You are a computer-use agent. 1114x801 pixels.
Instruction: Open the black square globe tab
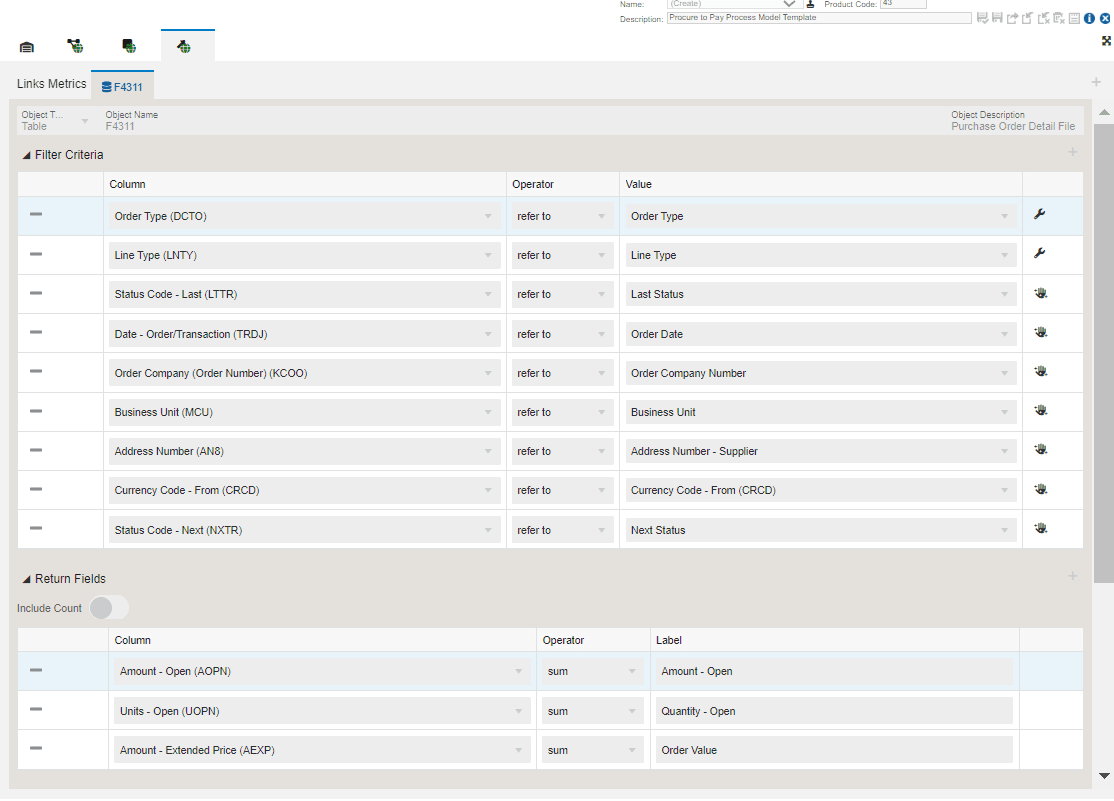coord(129,46)
